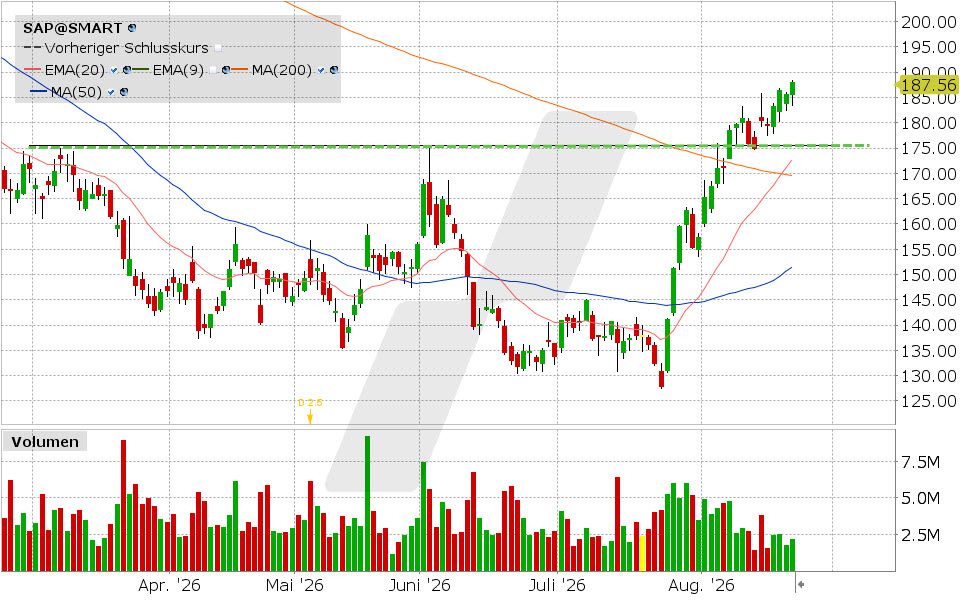Image resolution: width=960 pixels, height=600 pixels.
Task: Open settings icon next to SAP@SMART
Action: (x=132, y=28)
